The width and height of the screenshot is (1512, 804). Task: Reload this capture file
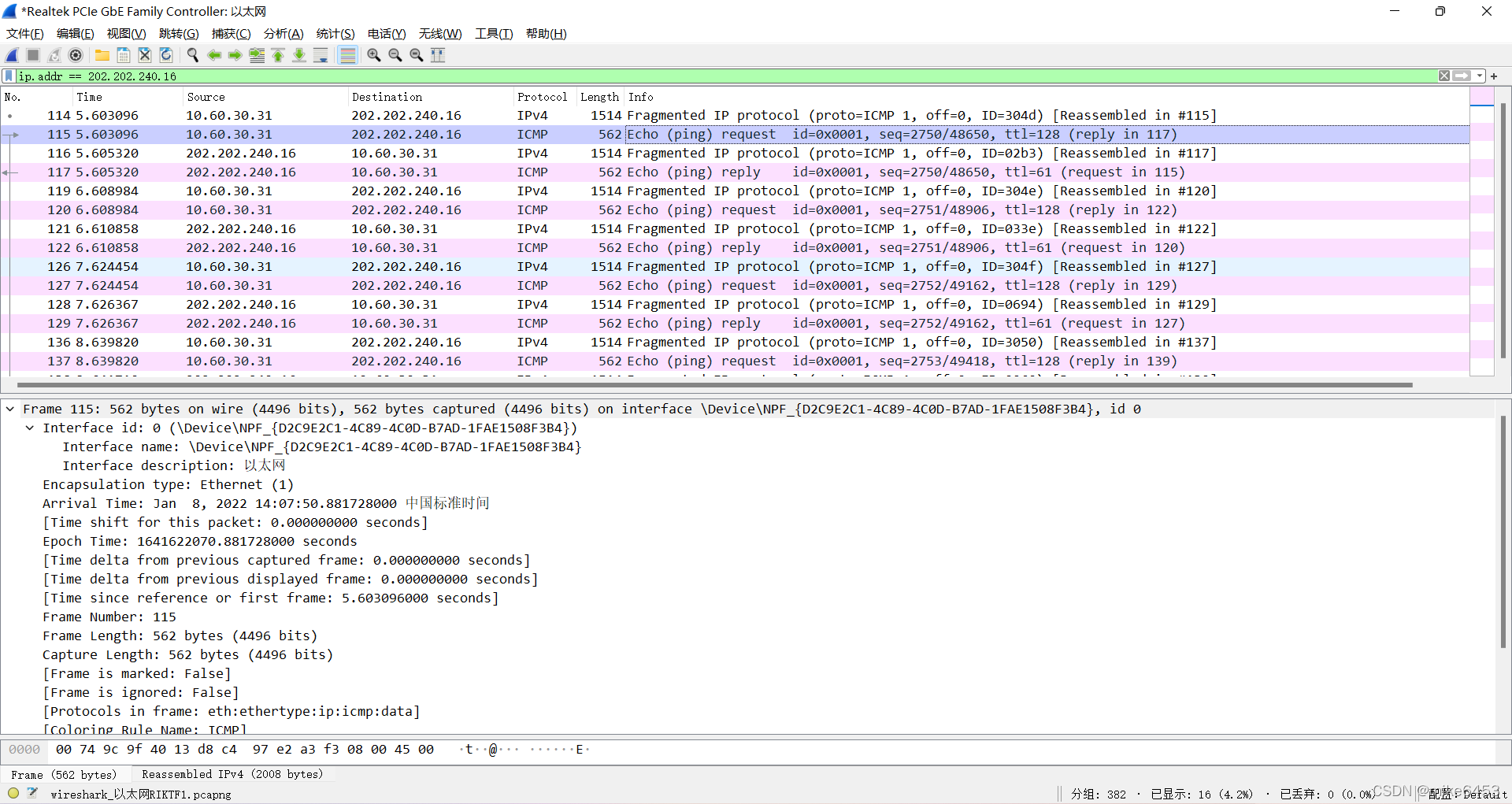click(x=166, y=55)
